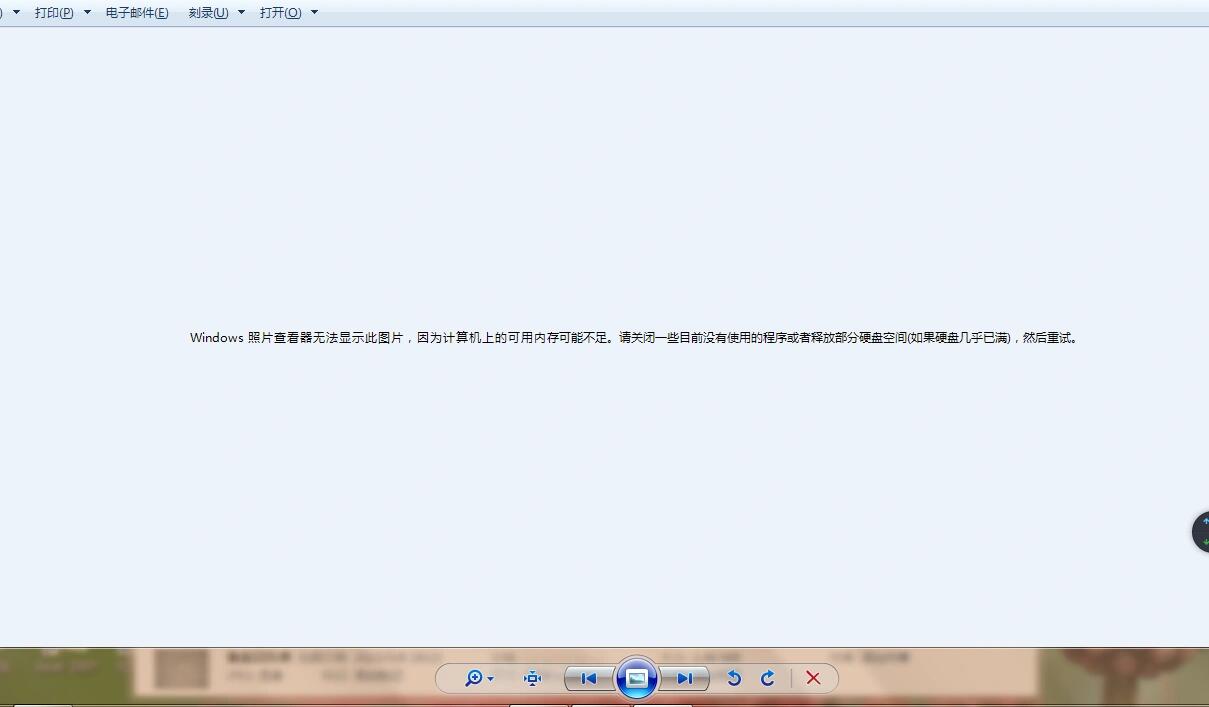Viewport: 1209px width, 707px height.
Task: Delete the picture with red X icon
Action: pos(813,678)
